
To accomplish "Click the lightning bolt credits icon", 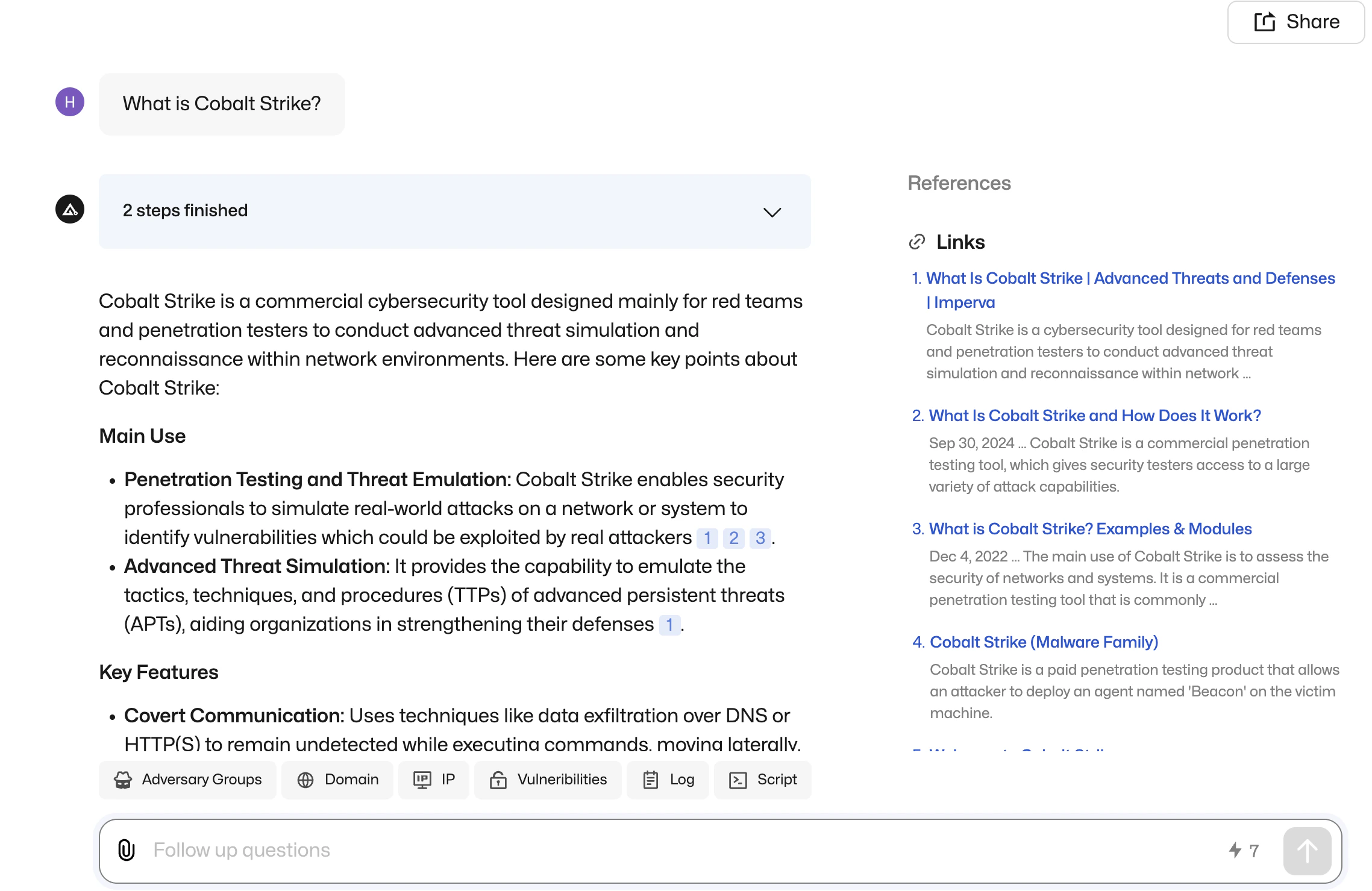I will tap(1235, 850).
